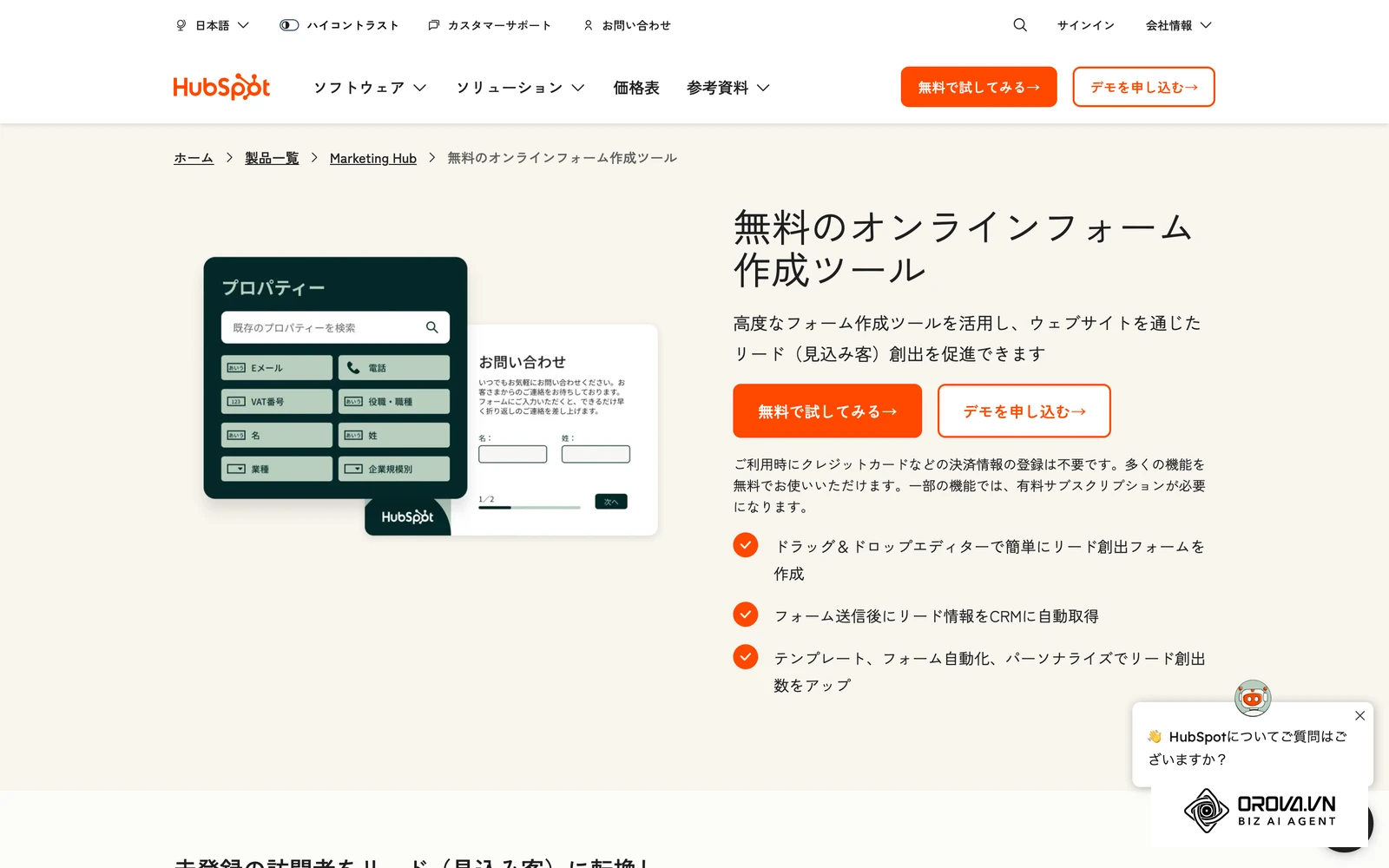Click the 役職・職種 property tile
The height and width of the screenshot is (868, 1389).
[394, 401]
